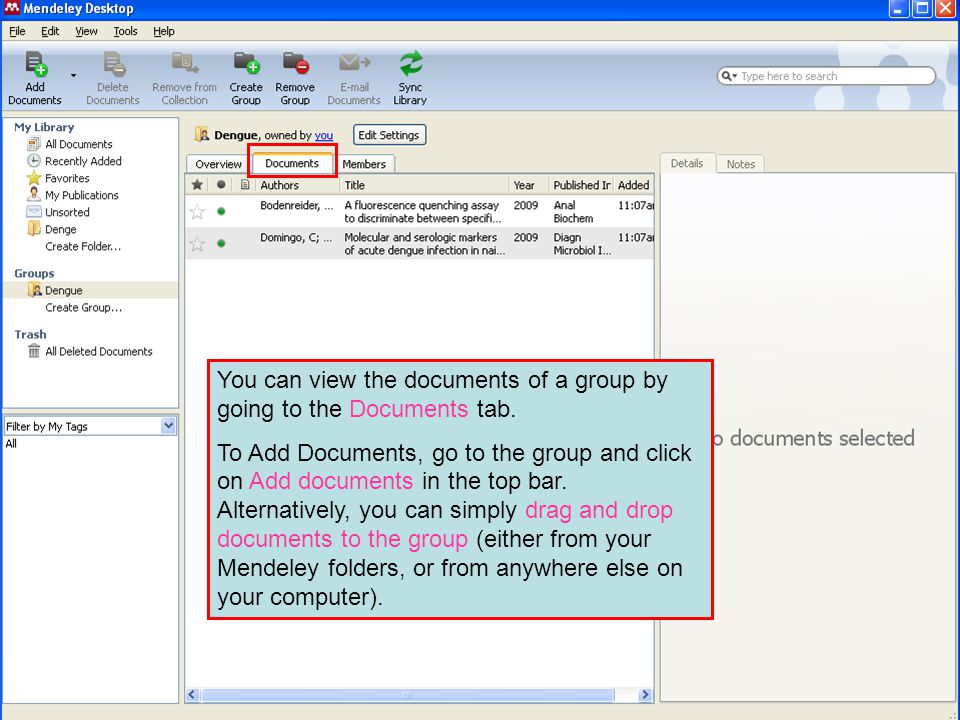Image resolution: width=960 pixels, height=720 pixels.
Task: Open the Denge folder
Action: (x=61, y=230)
